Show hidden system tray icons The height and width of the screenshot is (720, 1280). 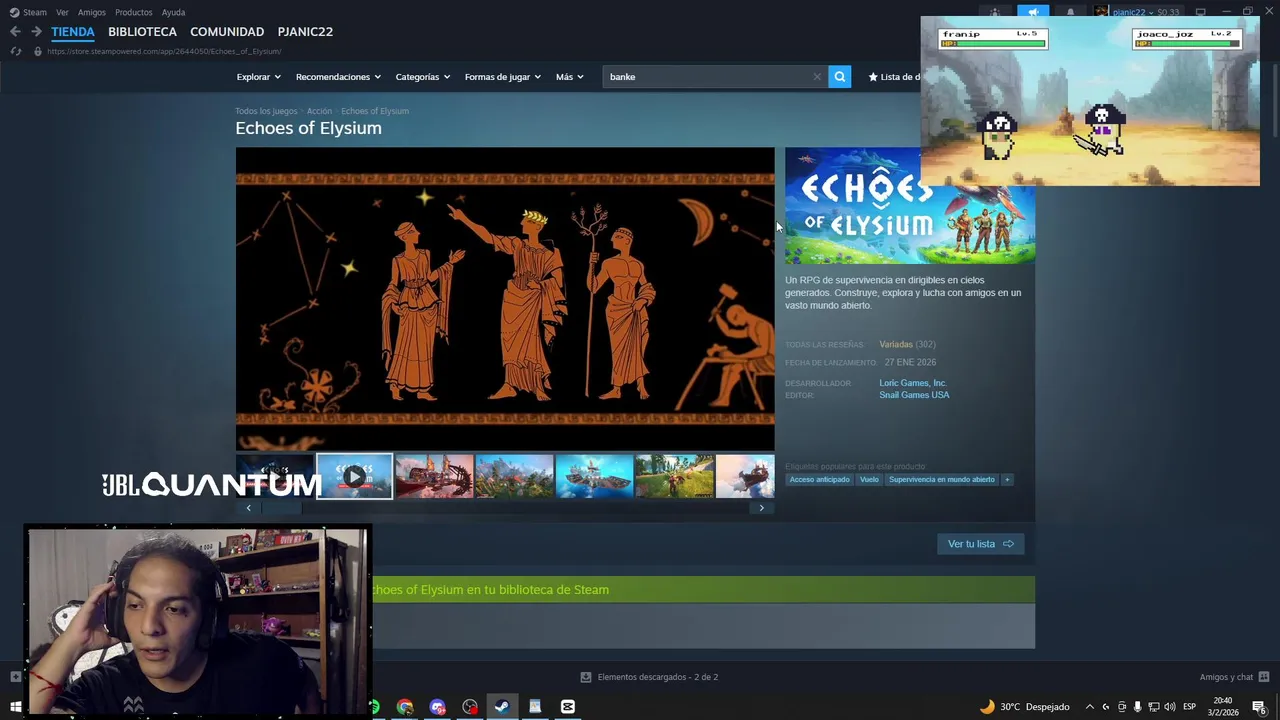[1090, 707]
